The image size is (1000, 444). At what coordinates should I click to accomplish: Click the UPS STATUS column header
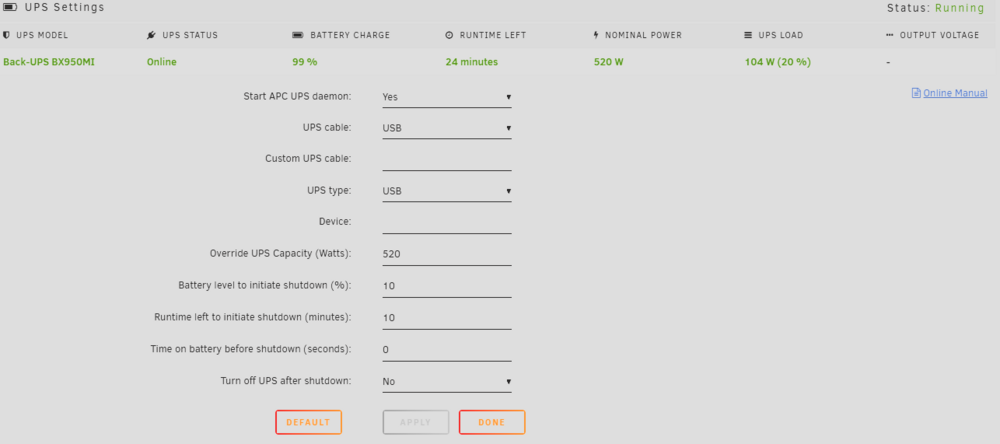point(190,35)
